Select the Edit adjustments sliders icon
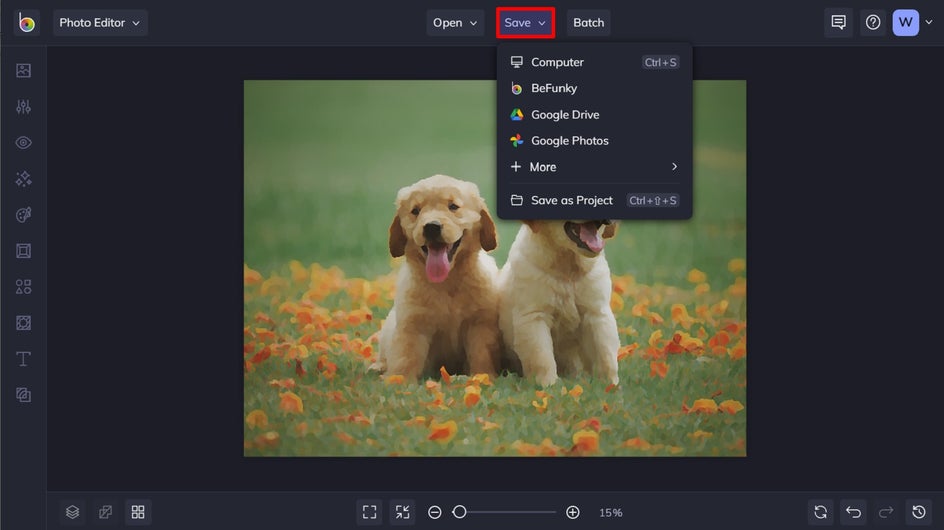This screenshot has width=944, height=530. click(x=23, y=107)
